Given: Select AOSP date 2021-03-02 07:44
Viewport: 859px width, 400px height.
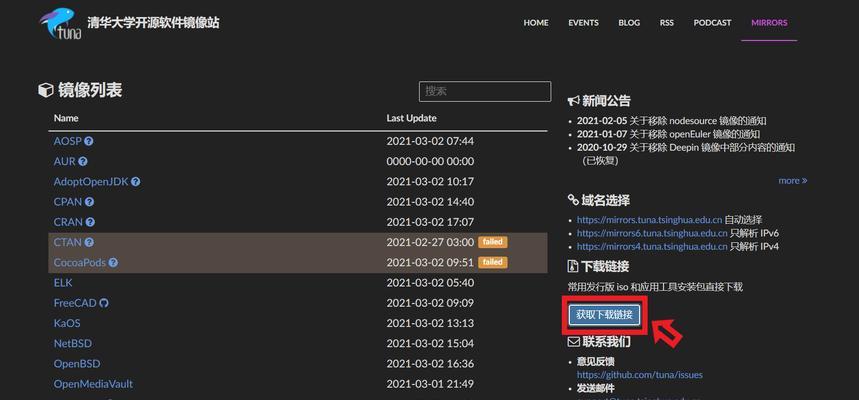Looking at the screenshot, I should (430, 141).
